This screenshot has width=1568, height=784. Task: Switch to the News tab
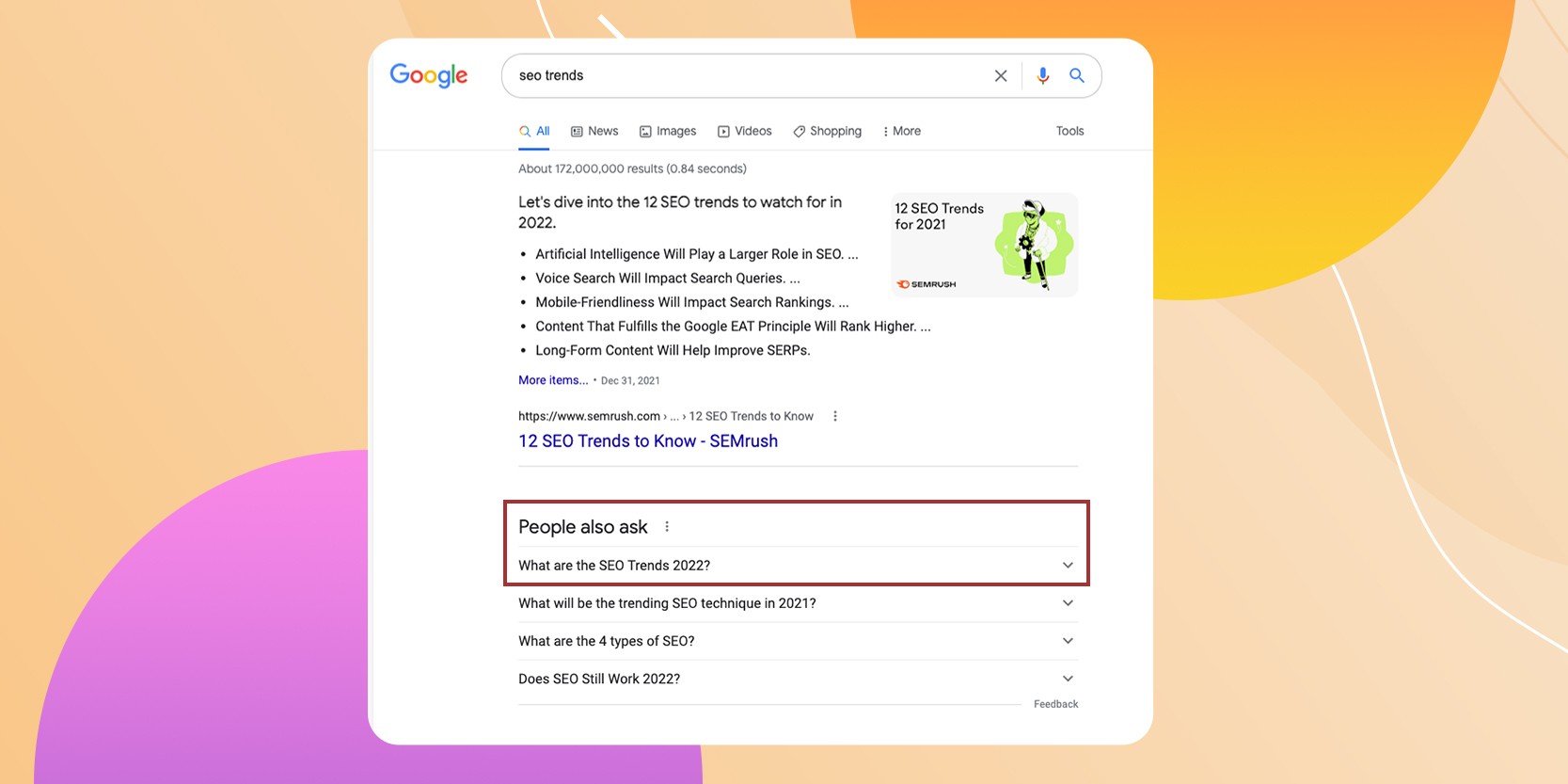click(594, 132)
